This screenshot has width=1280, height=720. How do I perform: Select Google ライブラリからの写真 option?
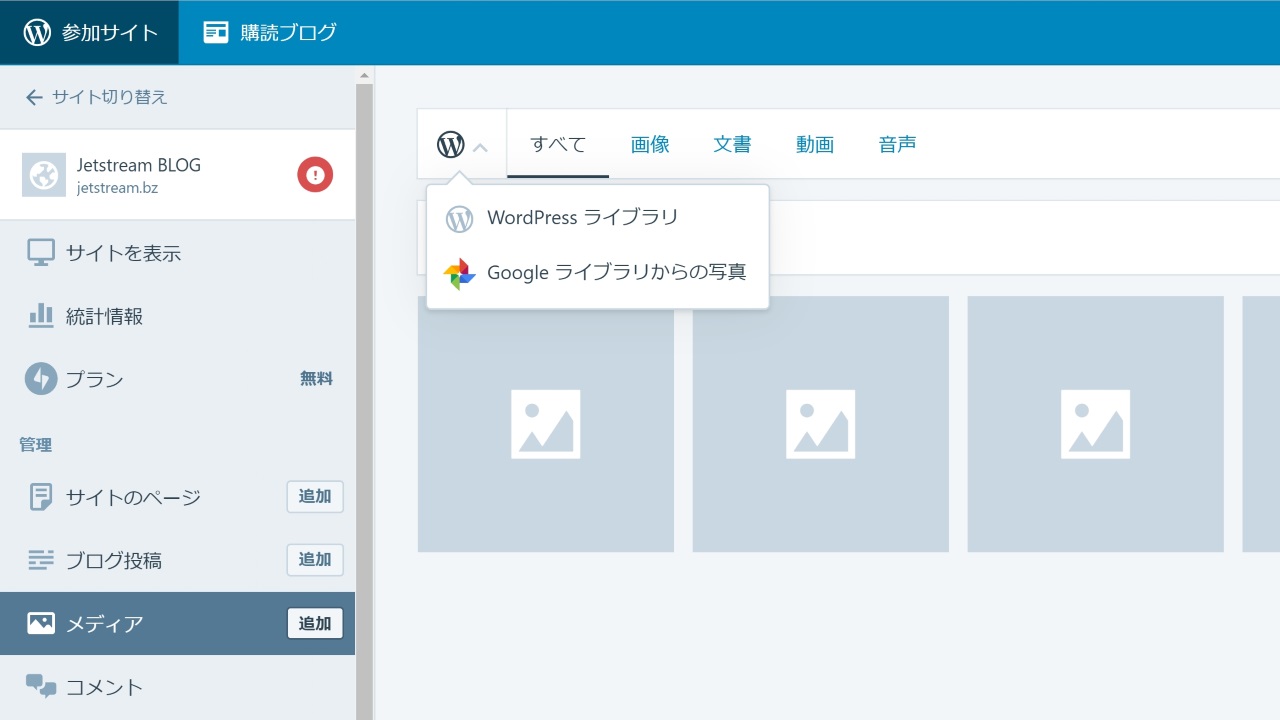click(616, 272)
